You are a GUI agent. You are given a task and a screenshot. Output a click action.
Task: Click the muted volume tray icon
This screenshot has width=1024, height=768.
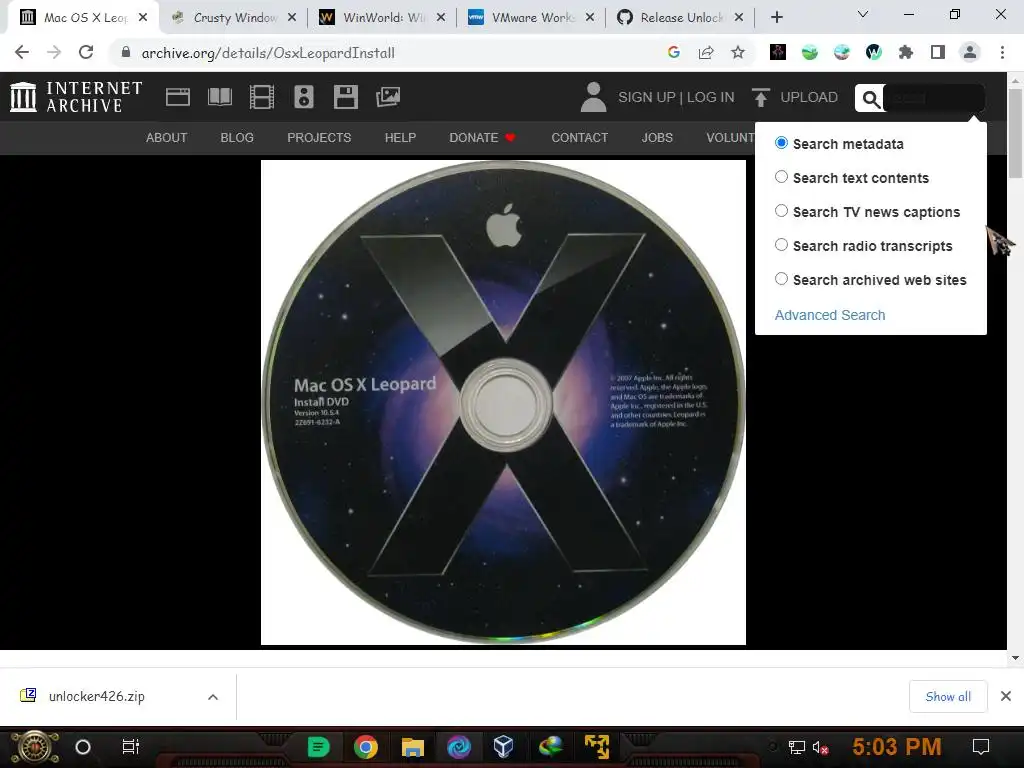[x=821, y=747]
